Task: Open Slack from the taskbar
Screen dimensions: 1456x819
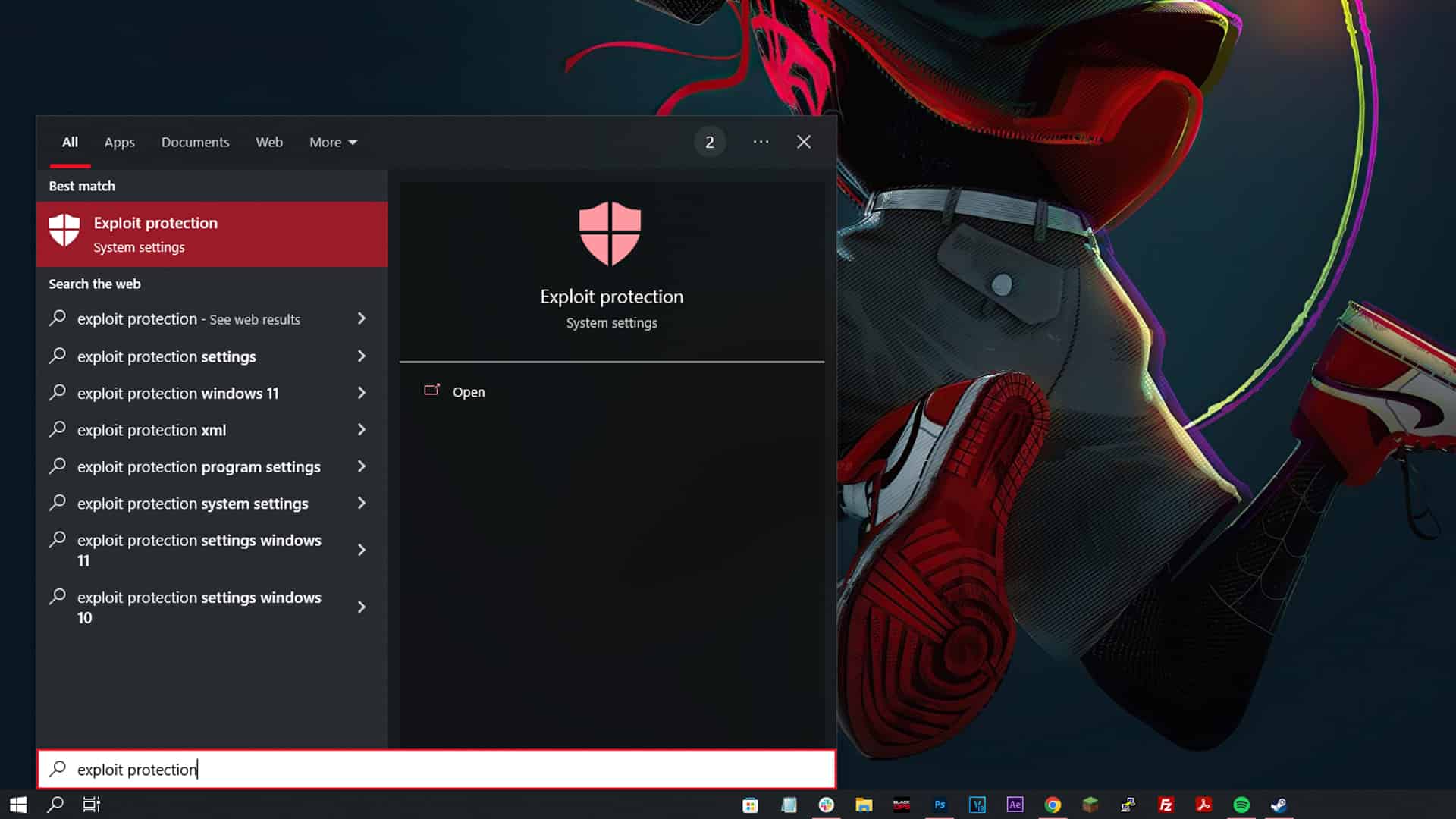Action: point(826,805)
